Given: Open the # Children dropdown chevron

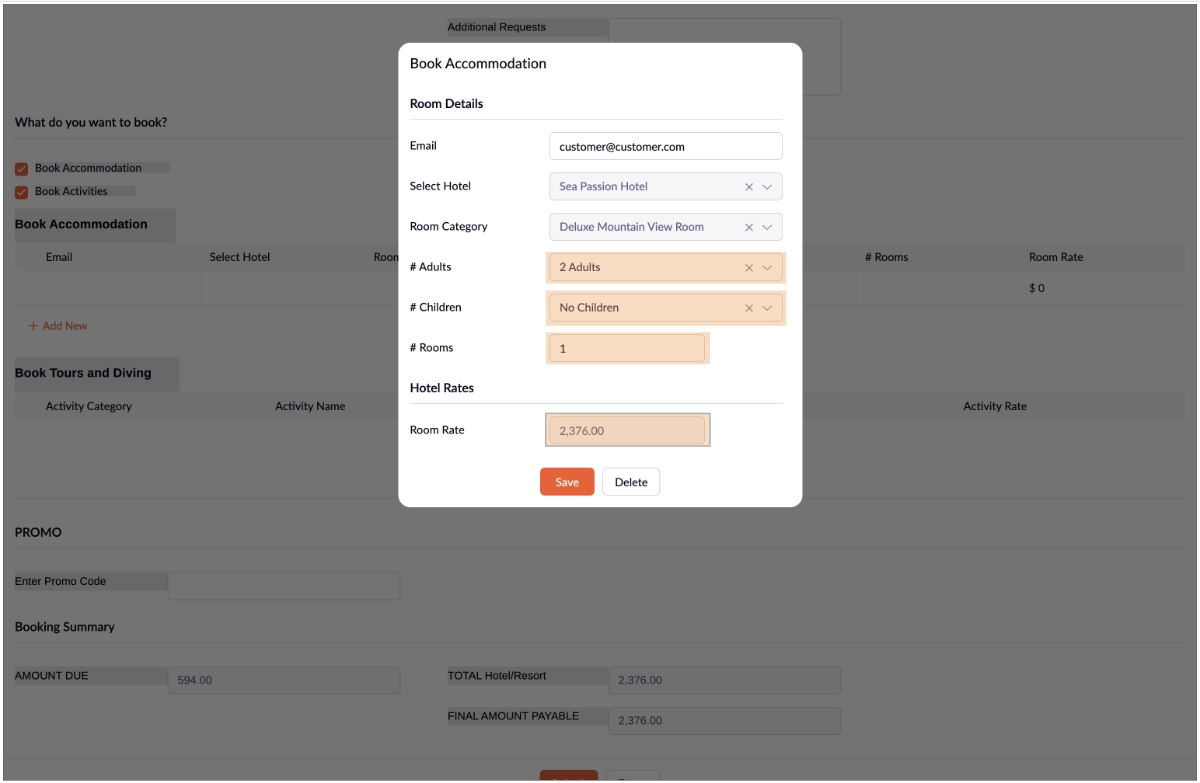Looking at the screenshot, I should pos(768,308).
